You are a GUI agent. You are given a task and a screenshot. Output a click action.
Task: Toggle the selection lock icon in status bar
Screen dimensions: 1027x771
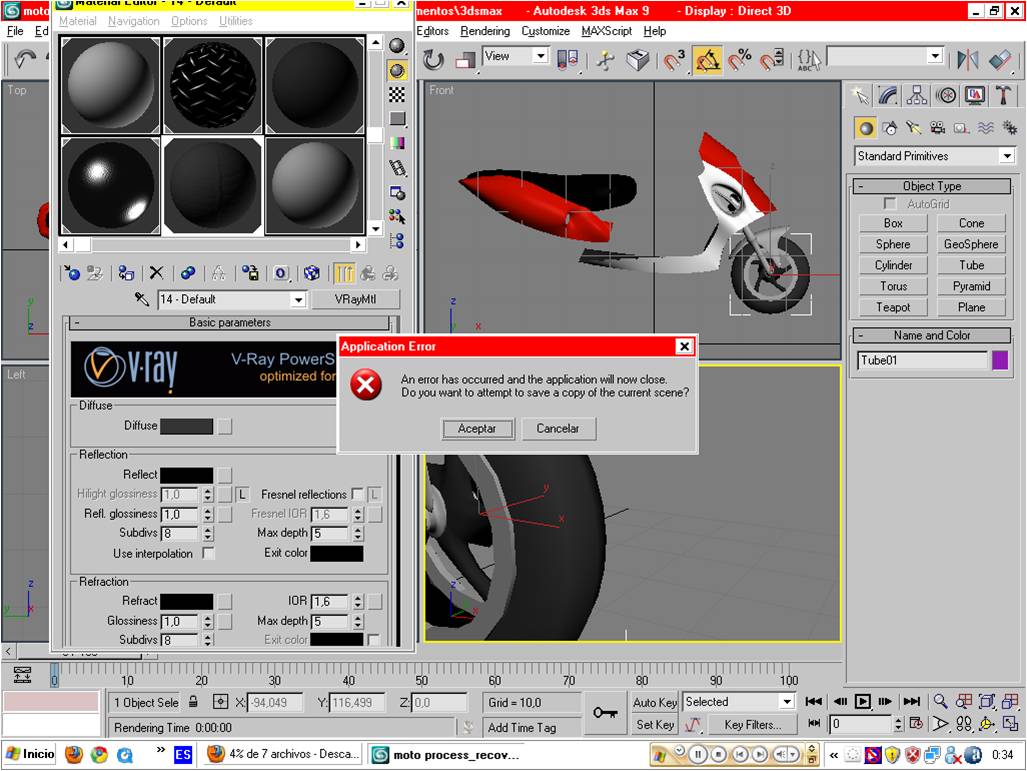tap(193, 702)
